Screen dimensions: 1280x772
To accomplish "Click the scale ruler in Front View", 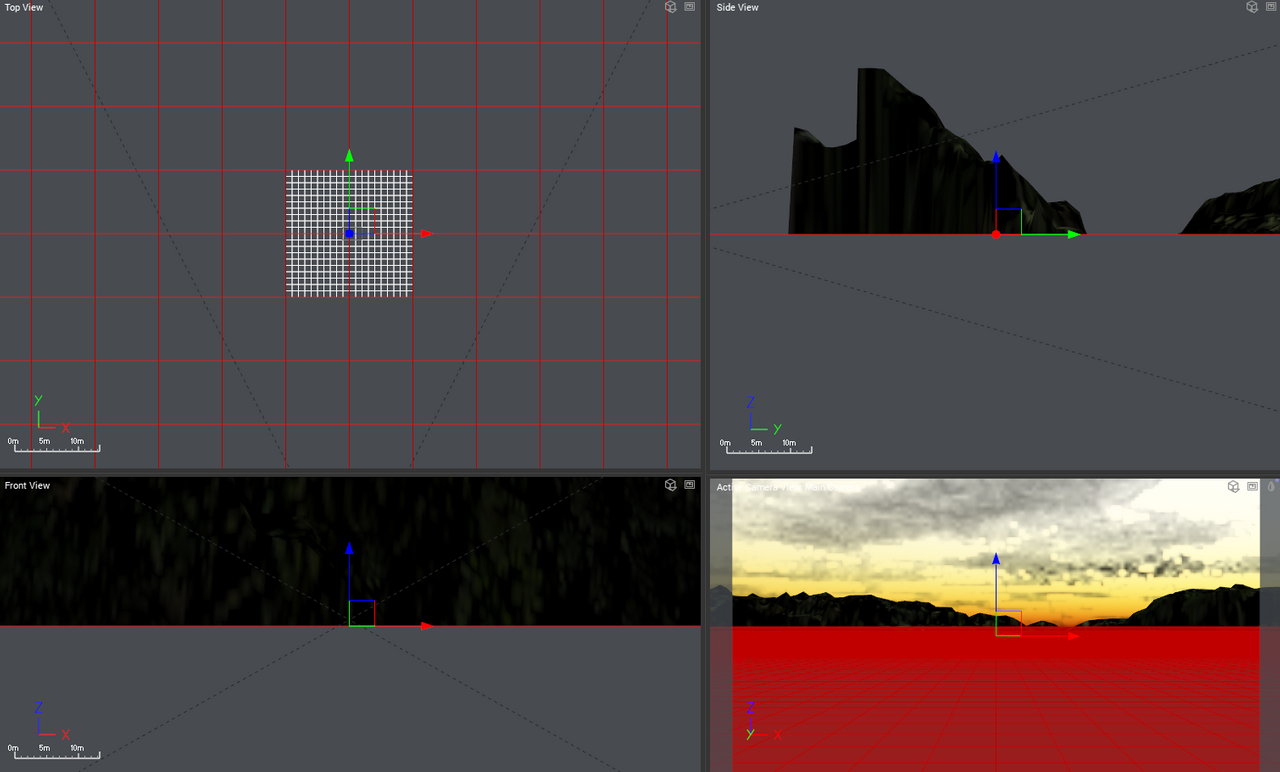I will pos(54,751).
